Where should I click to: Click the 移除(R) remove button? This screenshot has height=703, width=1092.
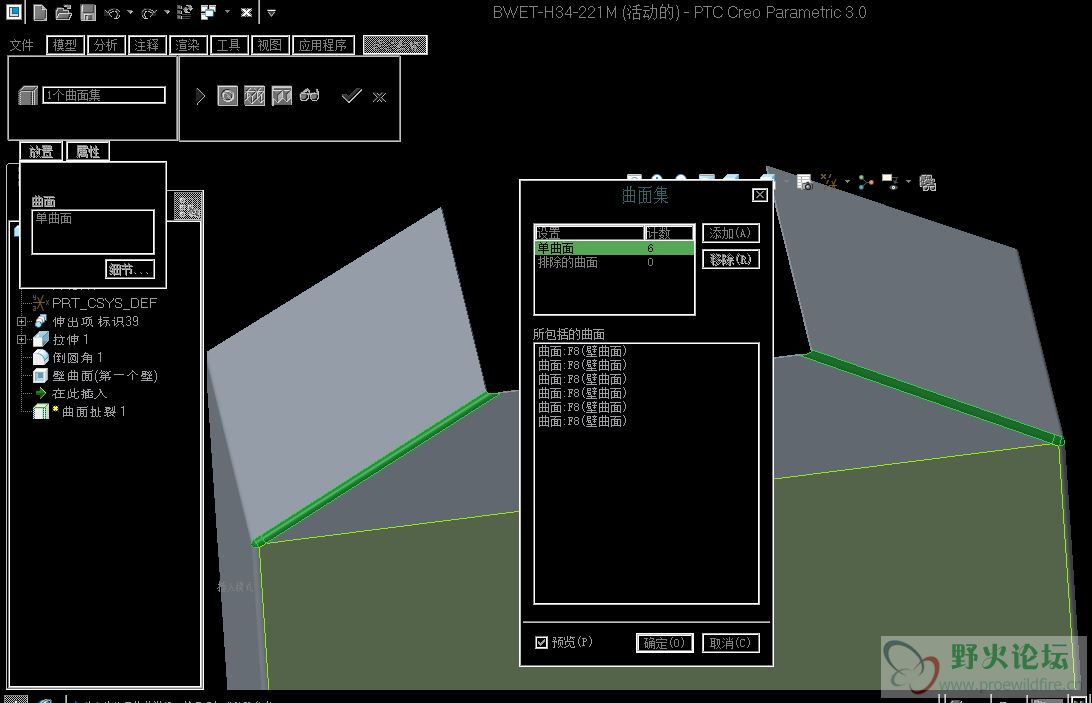tap(731, 259)
